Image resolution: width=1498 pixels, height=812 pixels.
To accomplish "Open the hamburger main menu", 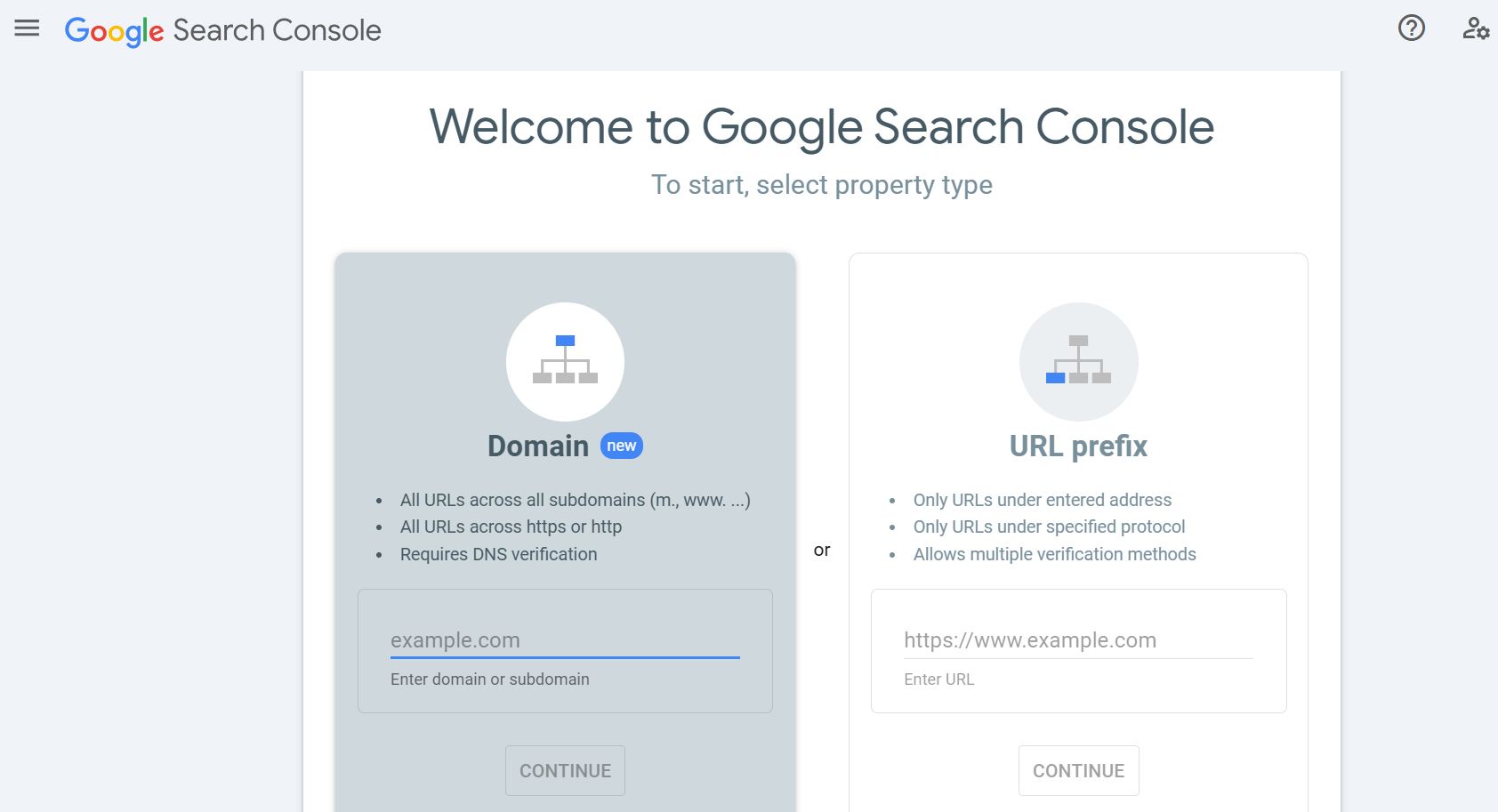I will [27, 28].
